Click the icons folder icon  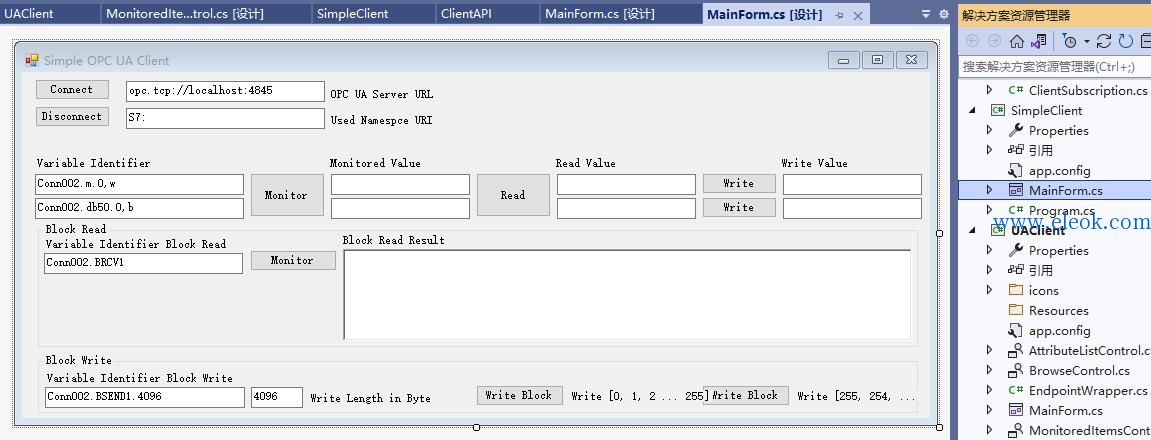point(1016,290)
